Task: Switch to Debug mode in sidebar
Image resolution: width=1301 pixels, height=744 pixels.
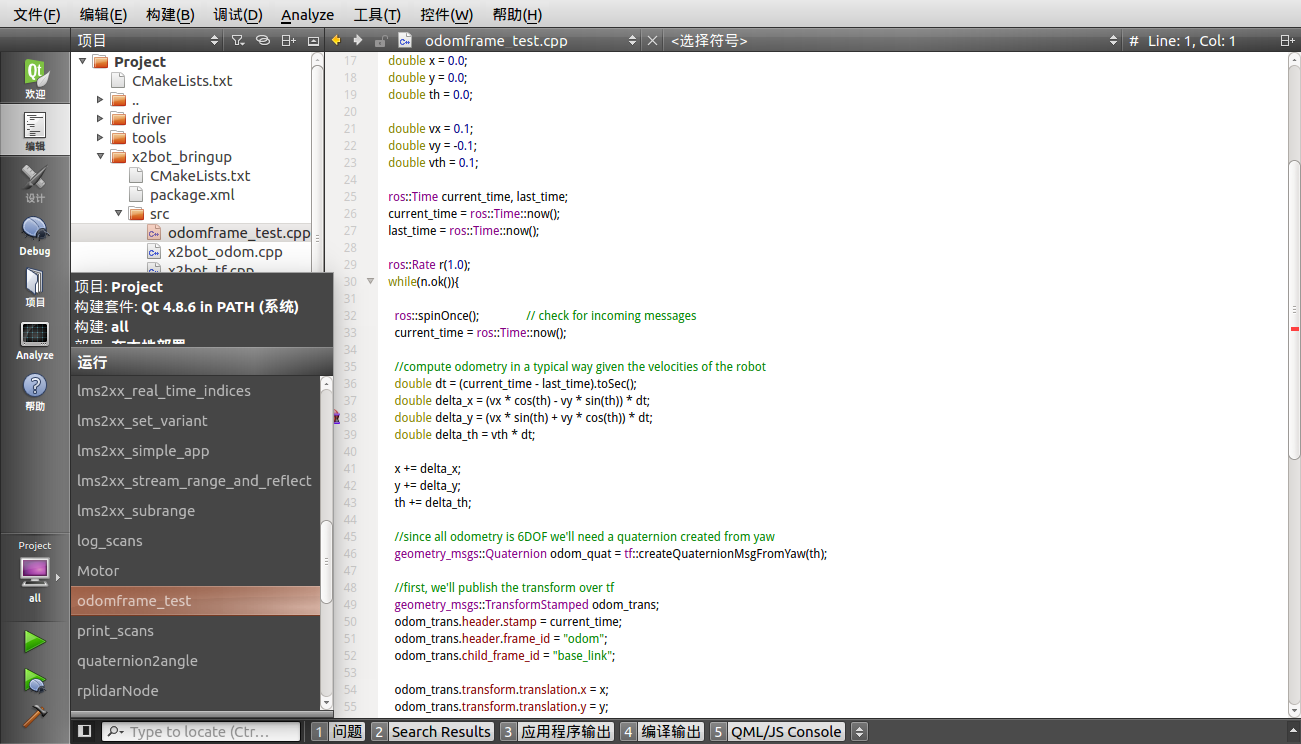Action: (x=35, y=236)
